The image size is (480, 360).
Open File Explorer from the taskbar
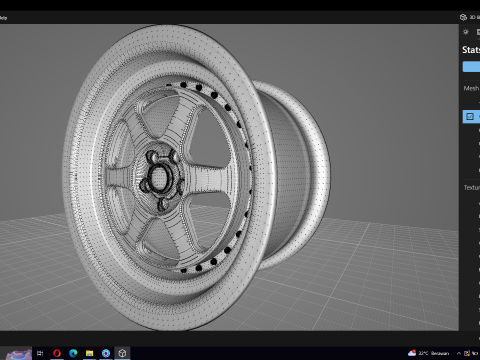(89, 353)
